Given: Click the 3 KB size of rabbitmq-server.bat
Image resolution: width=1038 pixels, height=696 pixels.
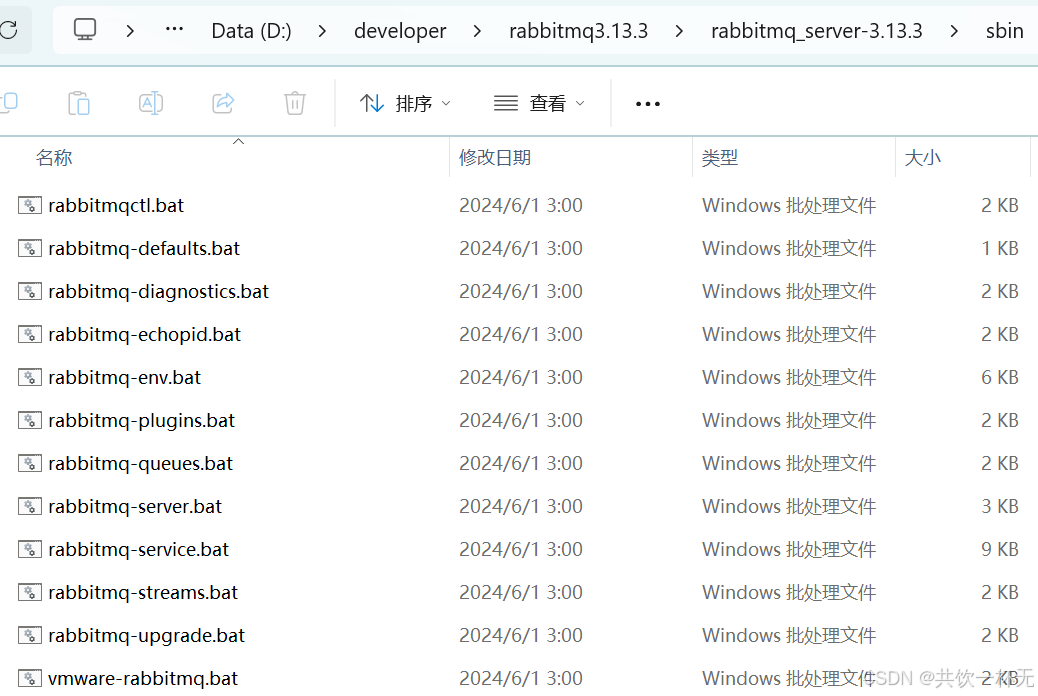Looking at the screenshot, I should (1000, 507).
